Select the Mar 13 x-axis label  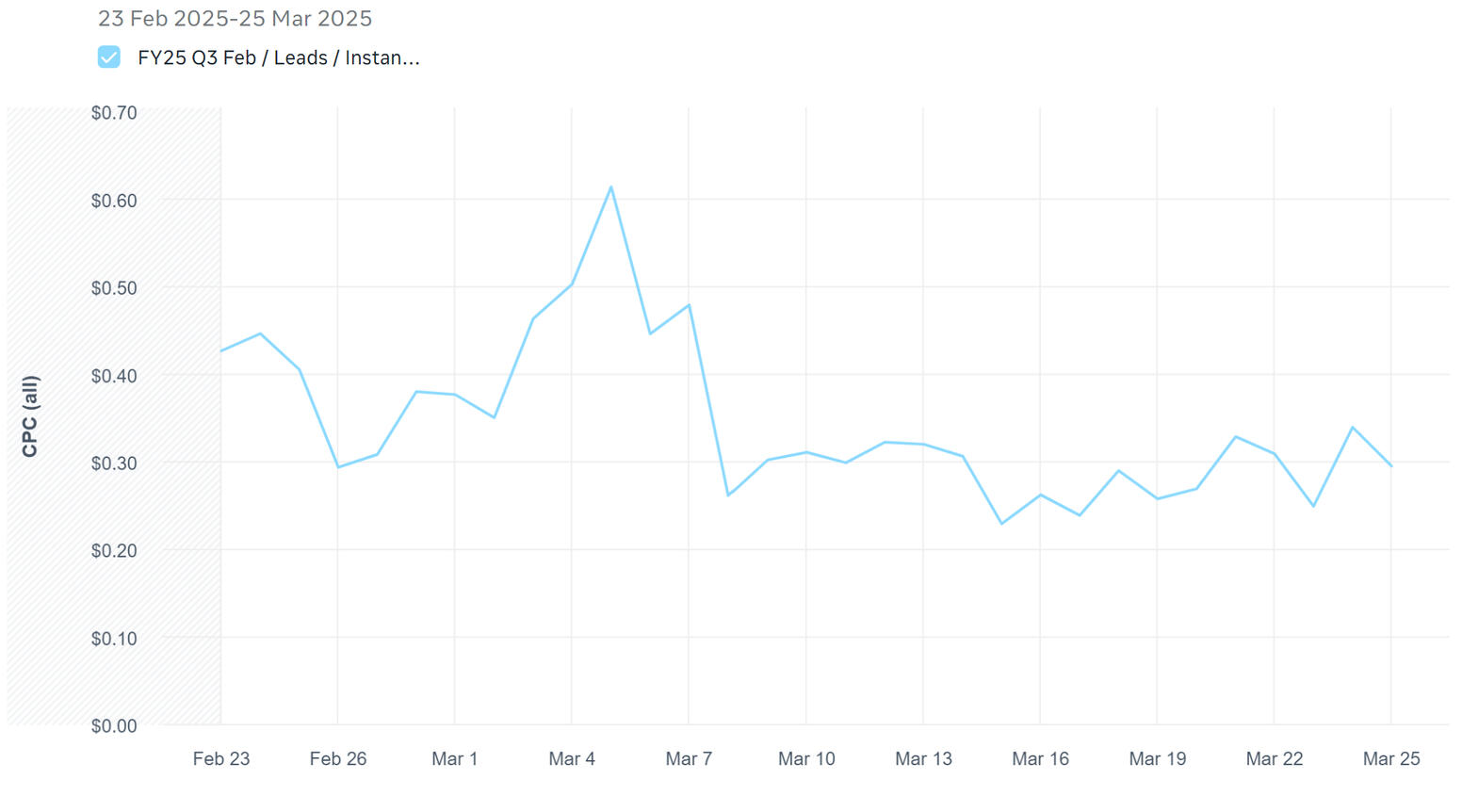click(923, 758)
